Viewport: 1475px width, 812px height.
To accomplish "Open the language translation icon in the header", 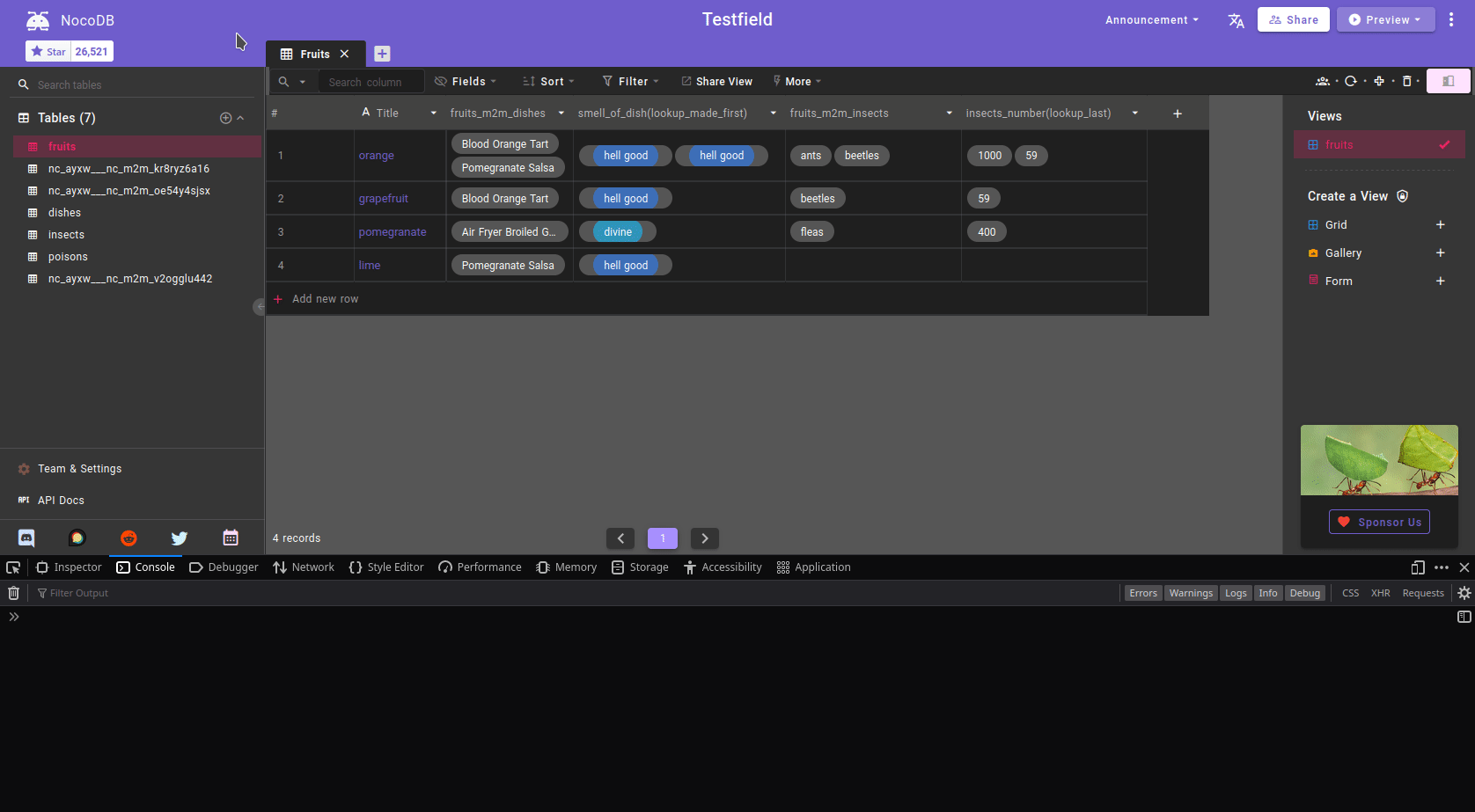I will coord(1236,19).
